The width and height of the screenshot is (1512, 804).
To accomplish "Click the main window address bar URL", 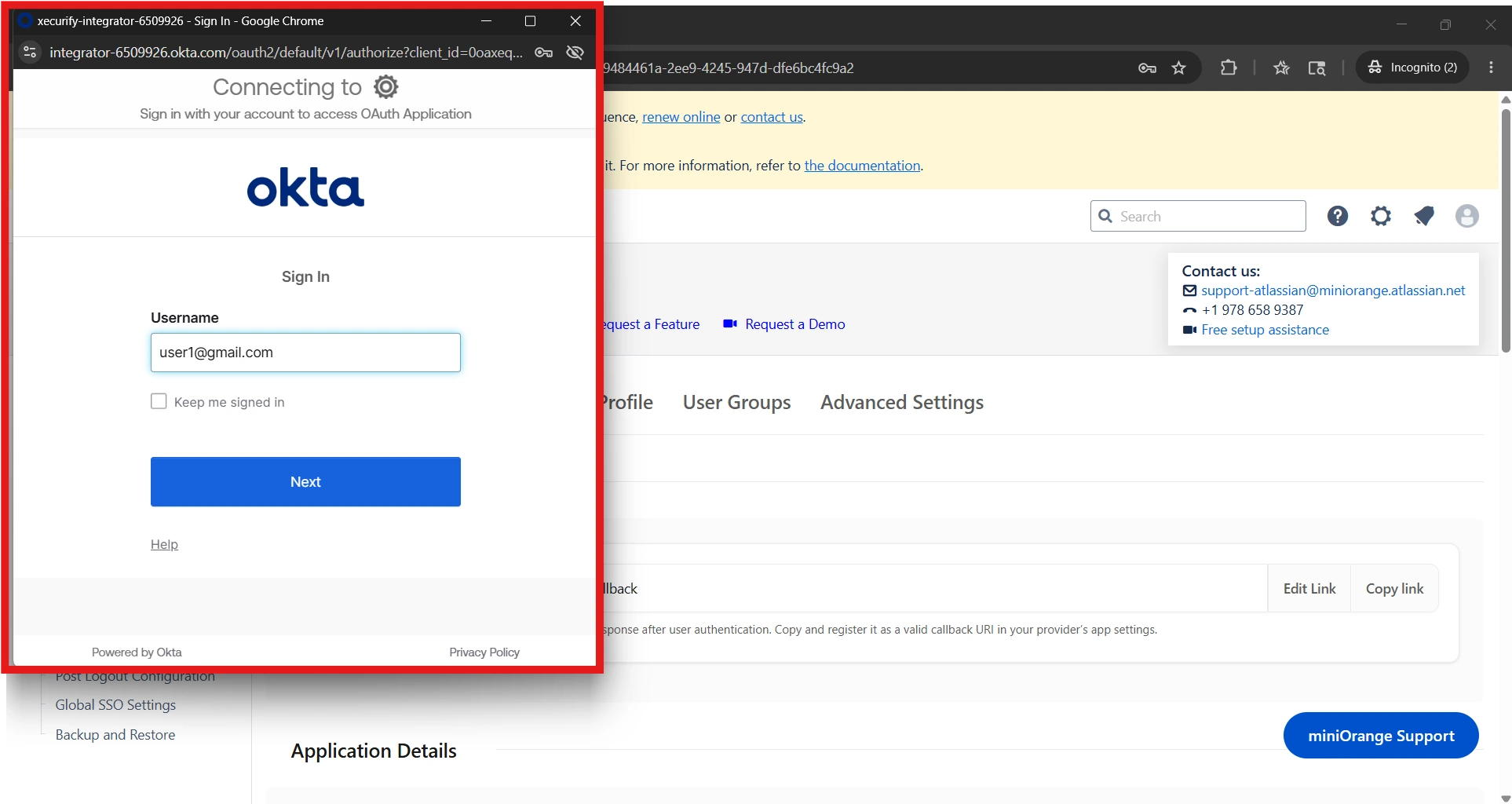I will click(x=729, y=68).
